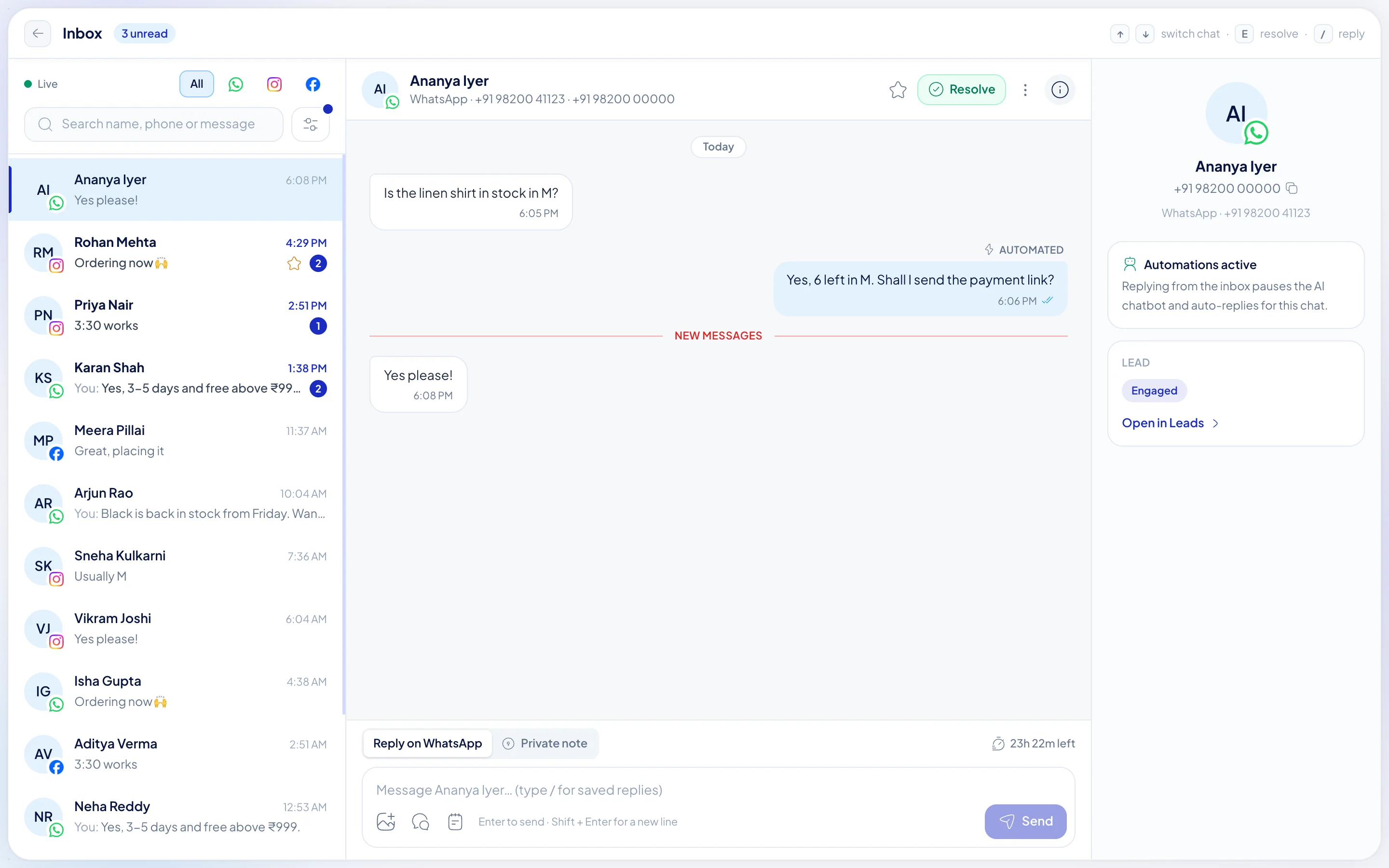Unstar Rohan Mehta chat via star icon
Screen dimensions: 1389x868
(x=294, y=263)
